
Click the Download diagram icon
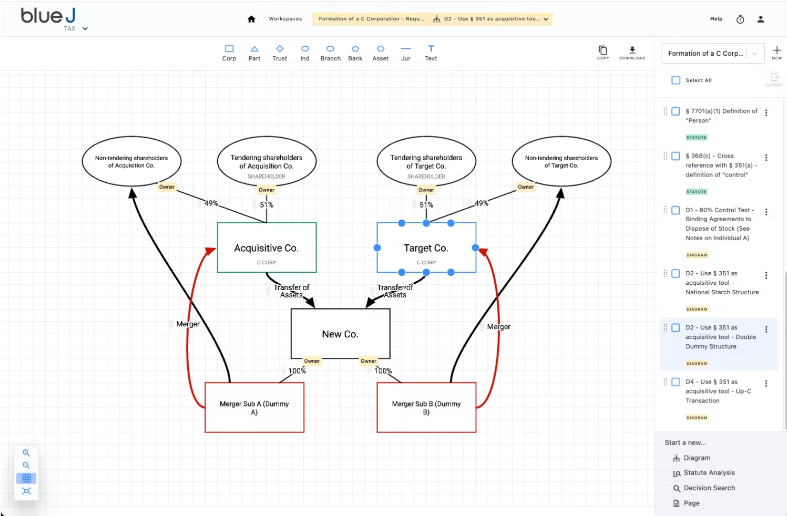pyautogui.click(x=632, y=52)
